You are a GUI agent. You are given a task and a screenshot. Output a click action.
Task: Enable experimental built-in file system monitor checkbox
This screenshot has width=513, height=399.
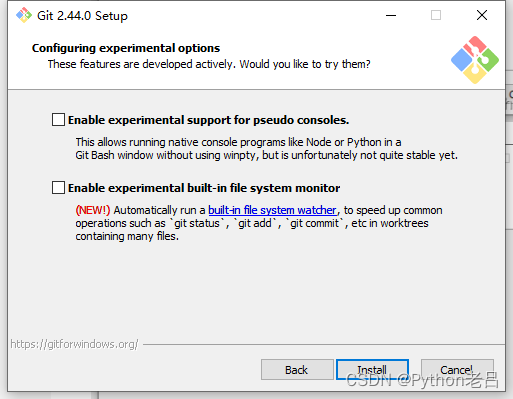[58, 188]
